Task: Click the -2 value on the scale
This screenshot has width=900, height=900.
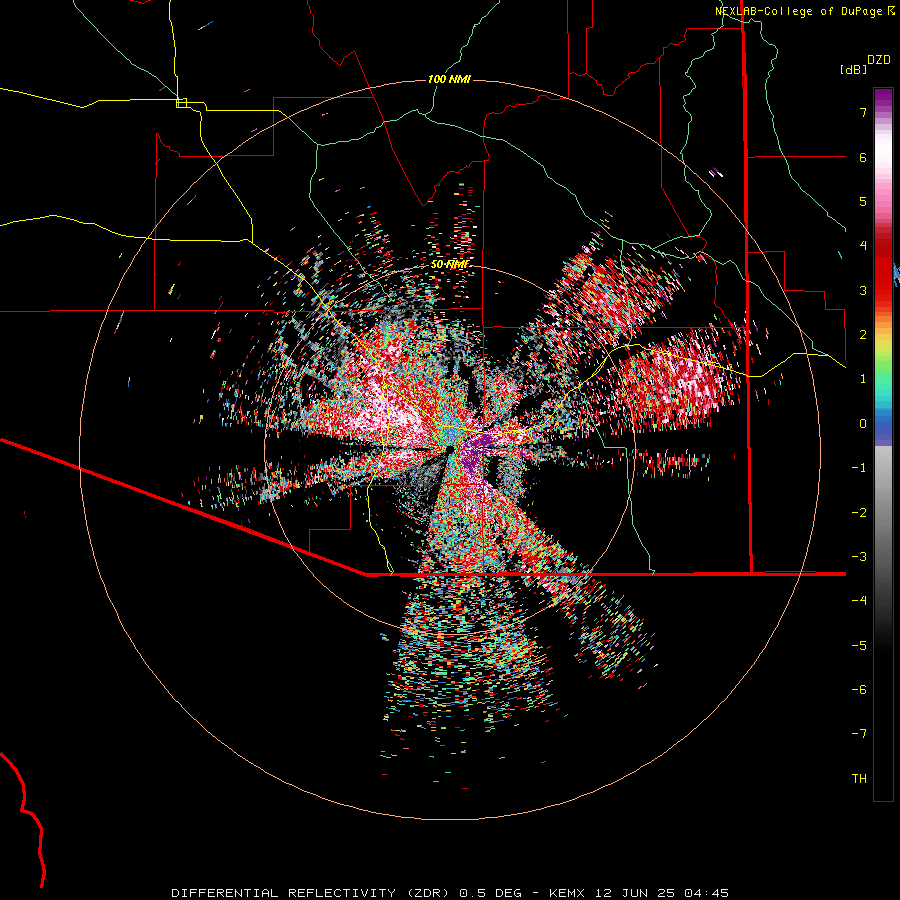Action: coord(859,512)
